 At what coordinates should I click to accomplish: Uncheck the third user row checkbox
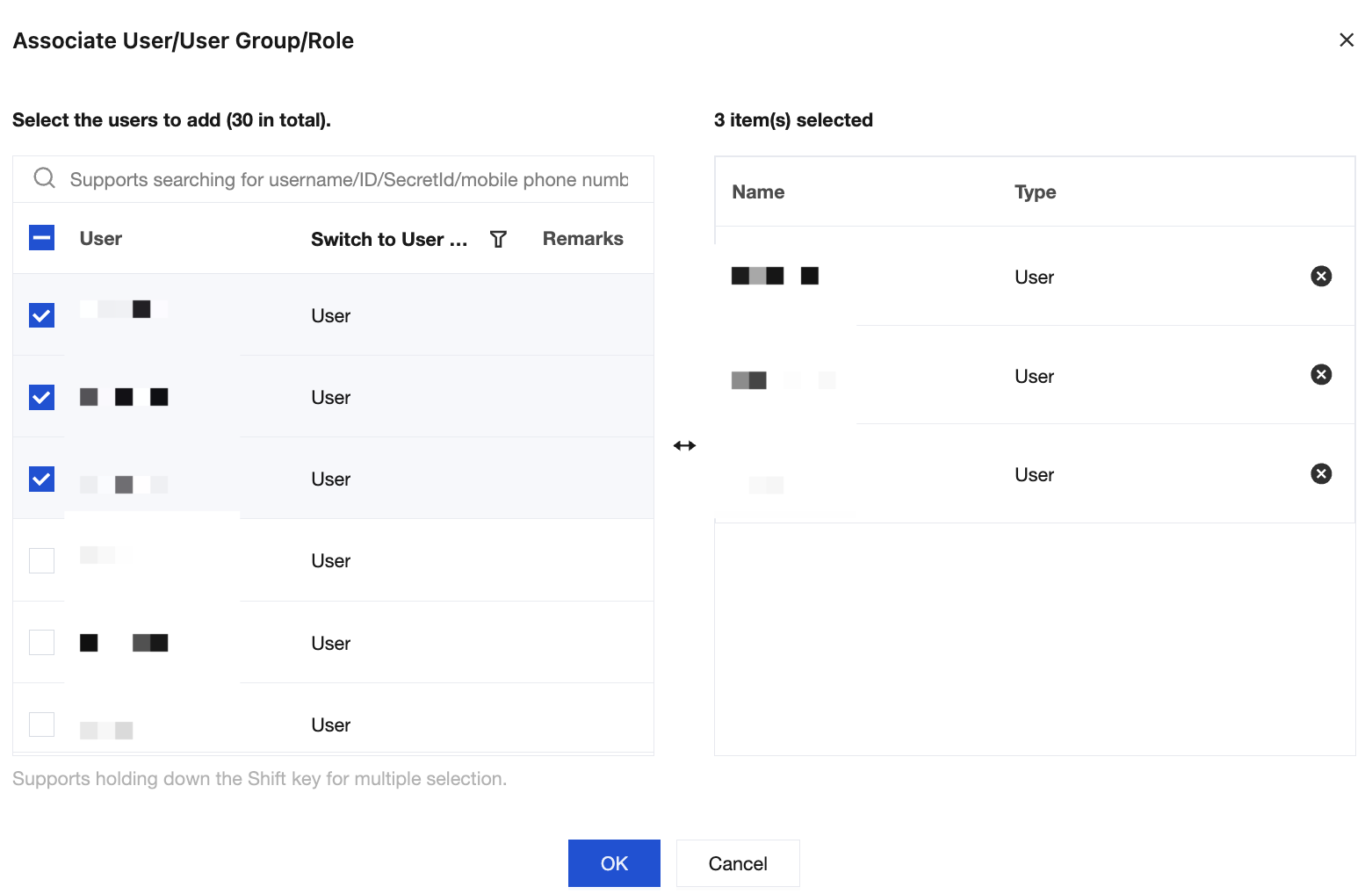41,479
